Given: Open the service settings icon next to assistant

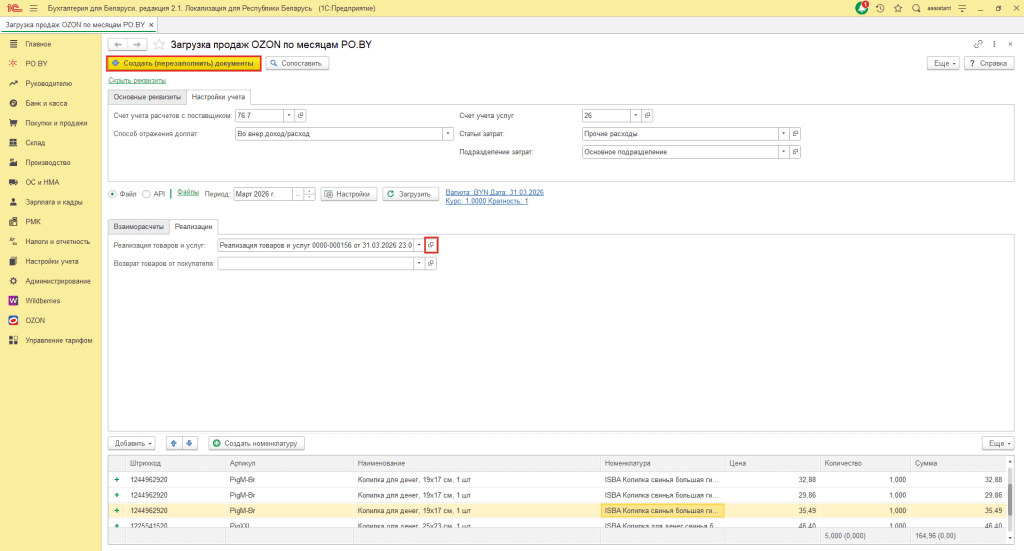Looking at the screenshot, I should [x=962, y=8].
